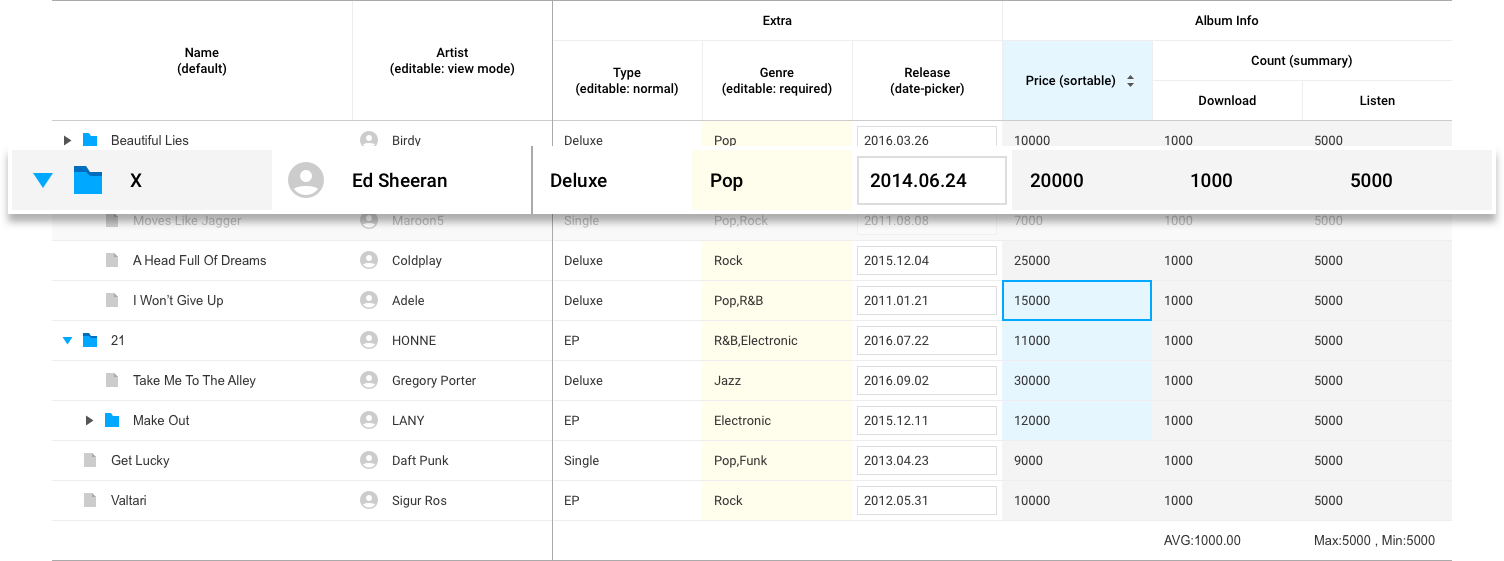Click the avatar icon beside Coldplay

click(x=369, y=260)
